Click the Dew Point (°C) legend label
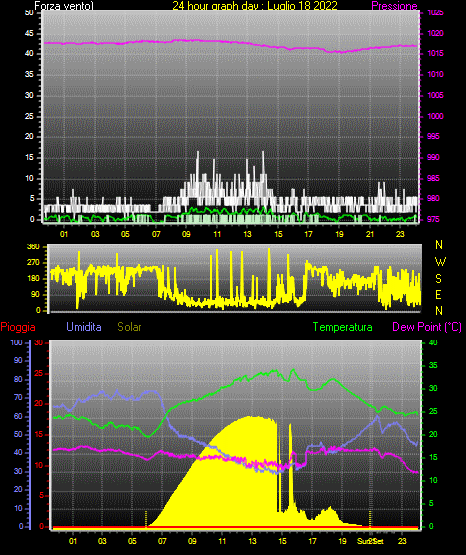 (x=427, y=327)
